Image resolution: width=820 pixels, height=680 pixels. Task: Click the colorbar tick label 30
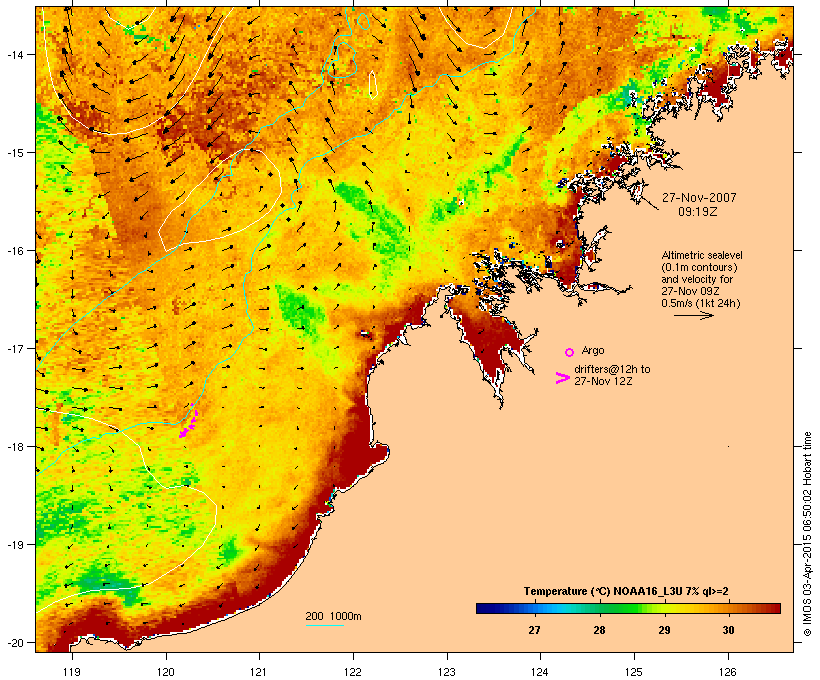point(728,630)
